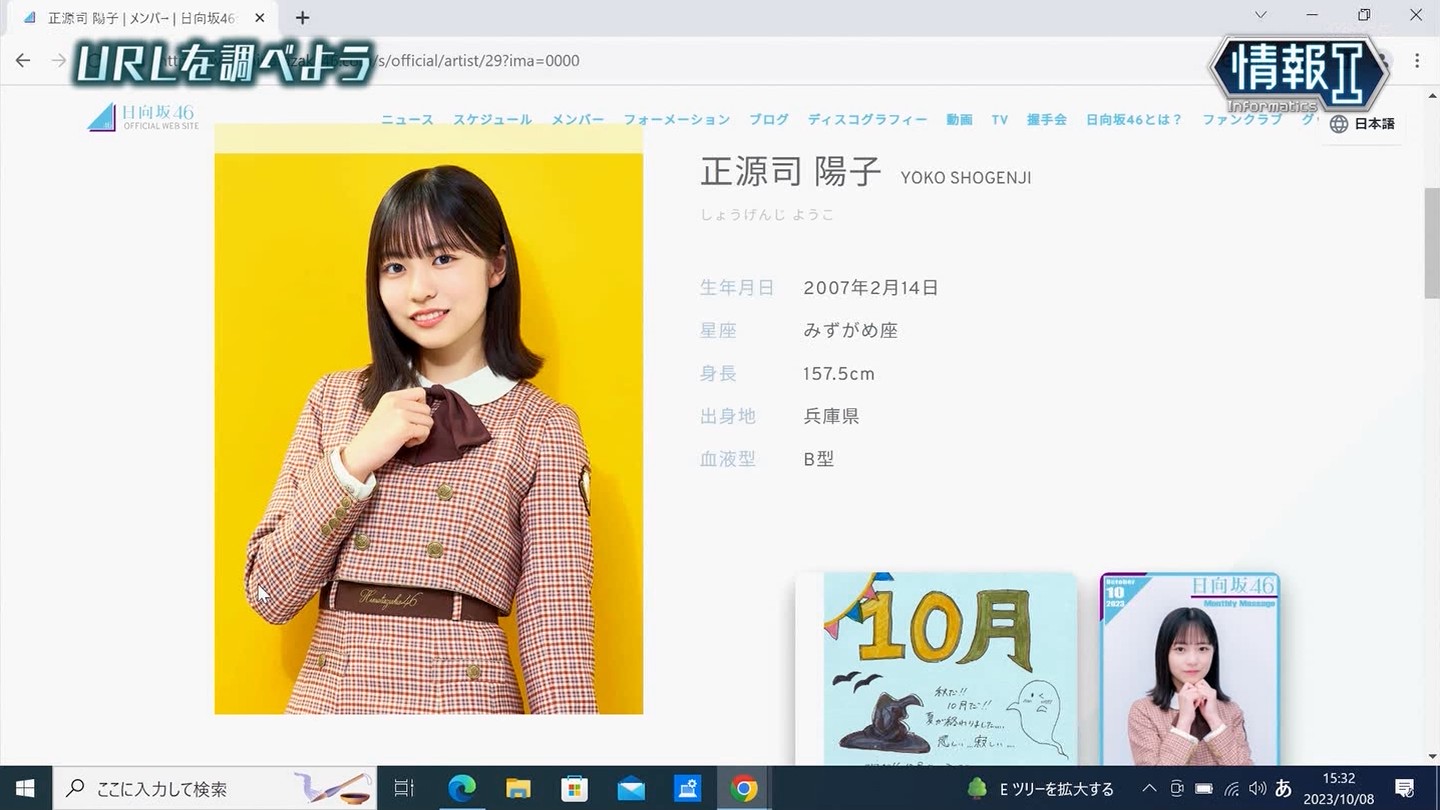Open Microsoft Store from the taskbar
Viewport: 1440px width, 810px height.
(x=574, y=789)
